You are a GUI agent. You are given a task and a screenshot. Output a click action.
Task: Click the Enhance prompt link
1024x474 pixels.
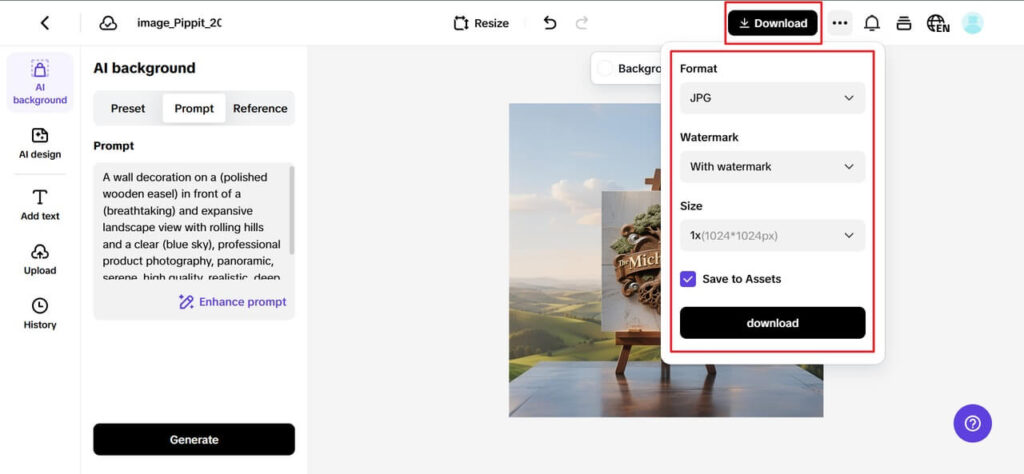233,302
